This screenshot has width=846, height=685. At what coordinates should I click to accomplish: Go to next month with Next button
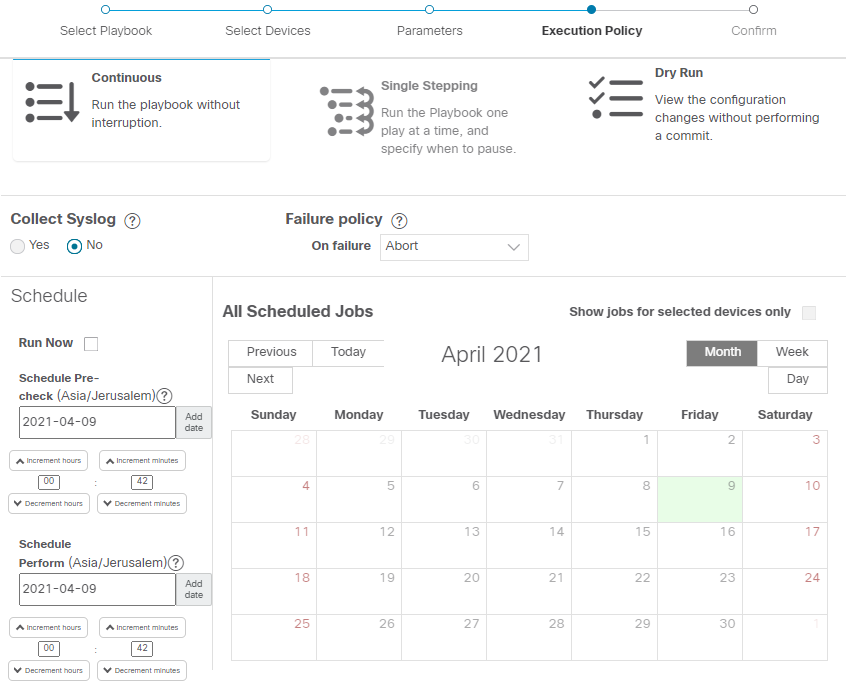coord(260,379)
